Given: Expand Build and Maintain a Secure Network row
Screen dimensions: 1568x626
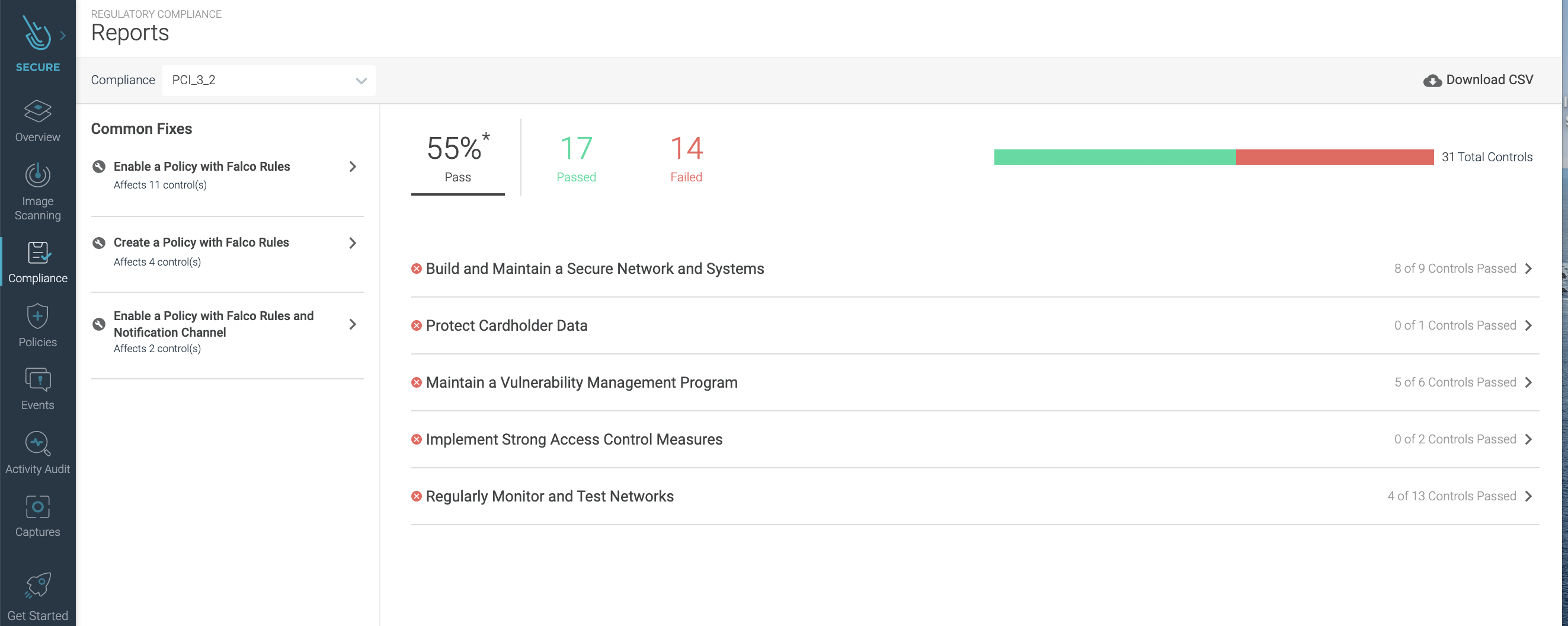Looking at the screenshot, I should [975, 269].
